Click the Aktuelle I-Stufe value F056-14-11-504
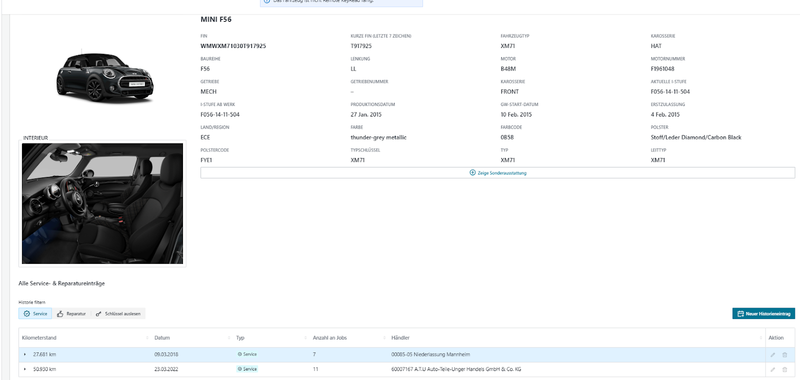800x380 pixels. [670, 92]
